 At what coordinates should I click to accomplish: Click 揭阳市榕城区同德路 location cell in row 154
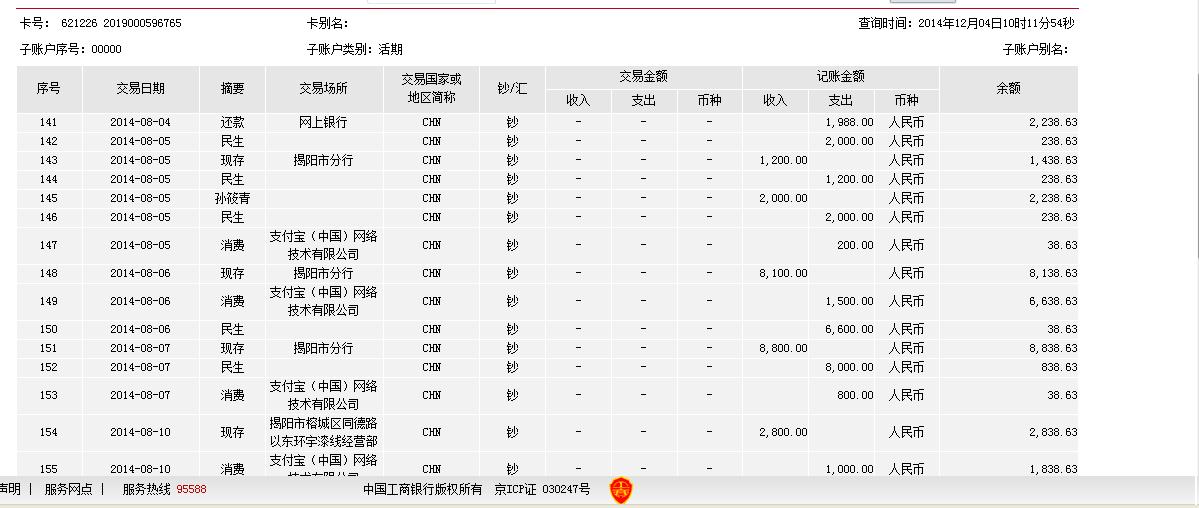point(323,432)
